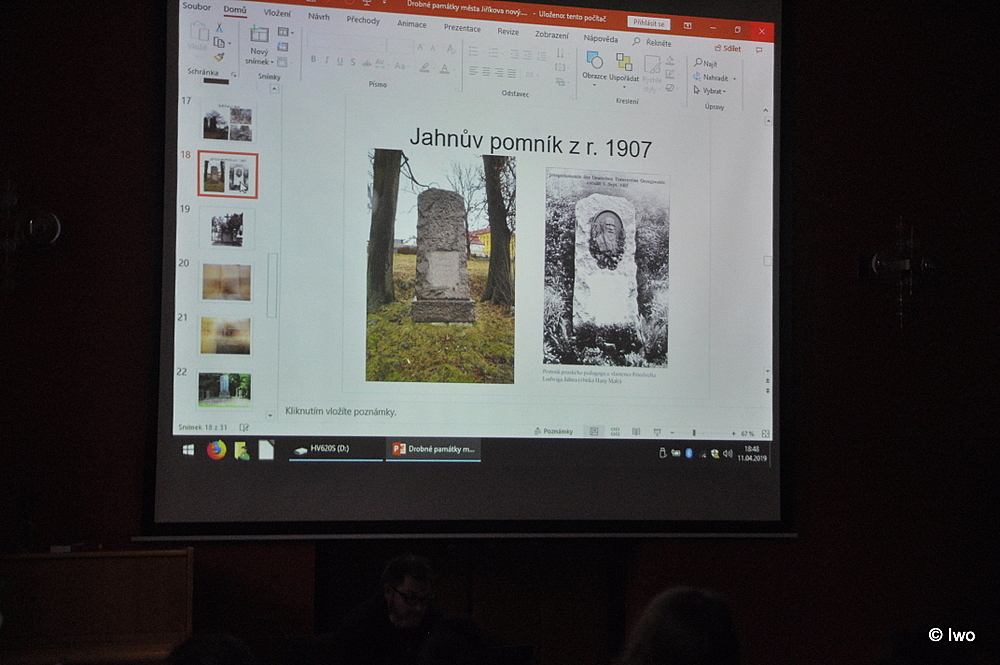Image resolution: width=1000 pixels, height=665 pixels.
Task: Switch to the Přechody tab
Action: tap(363, 20)
